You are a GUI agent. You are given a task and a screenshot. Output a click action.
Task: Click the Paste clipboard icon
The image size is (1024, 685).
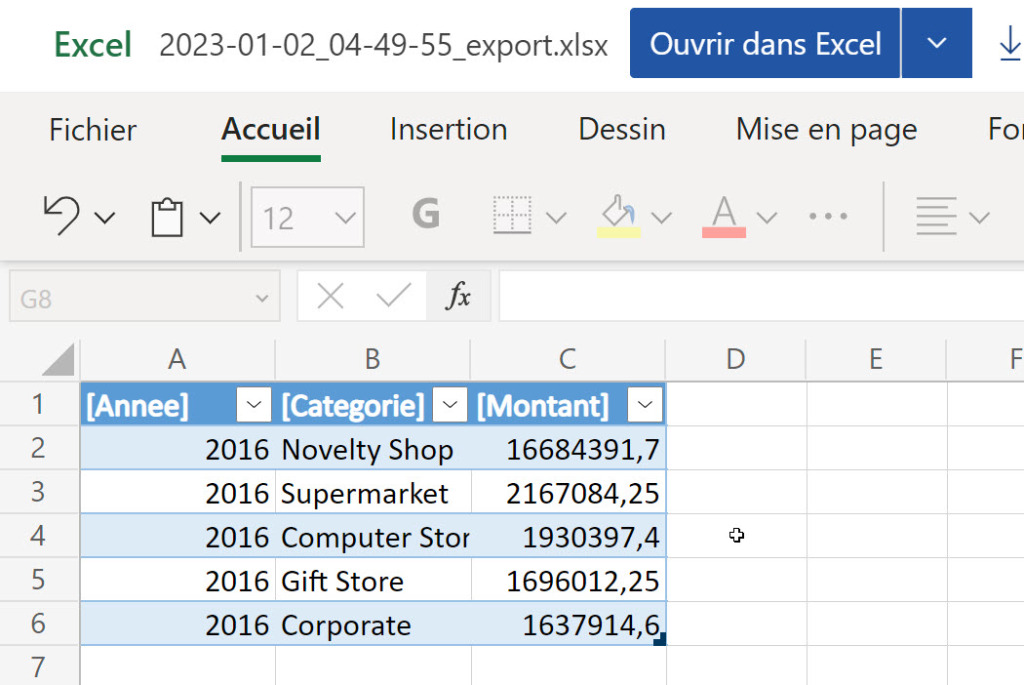[x=167, y=216]
